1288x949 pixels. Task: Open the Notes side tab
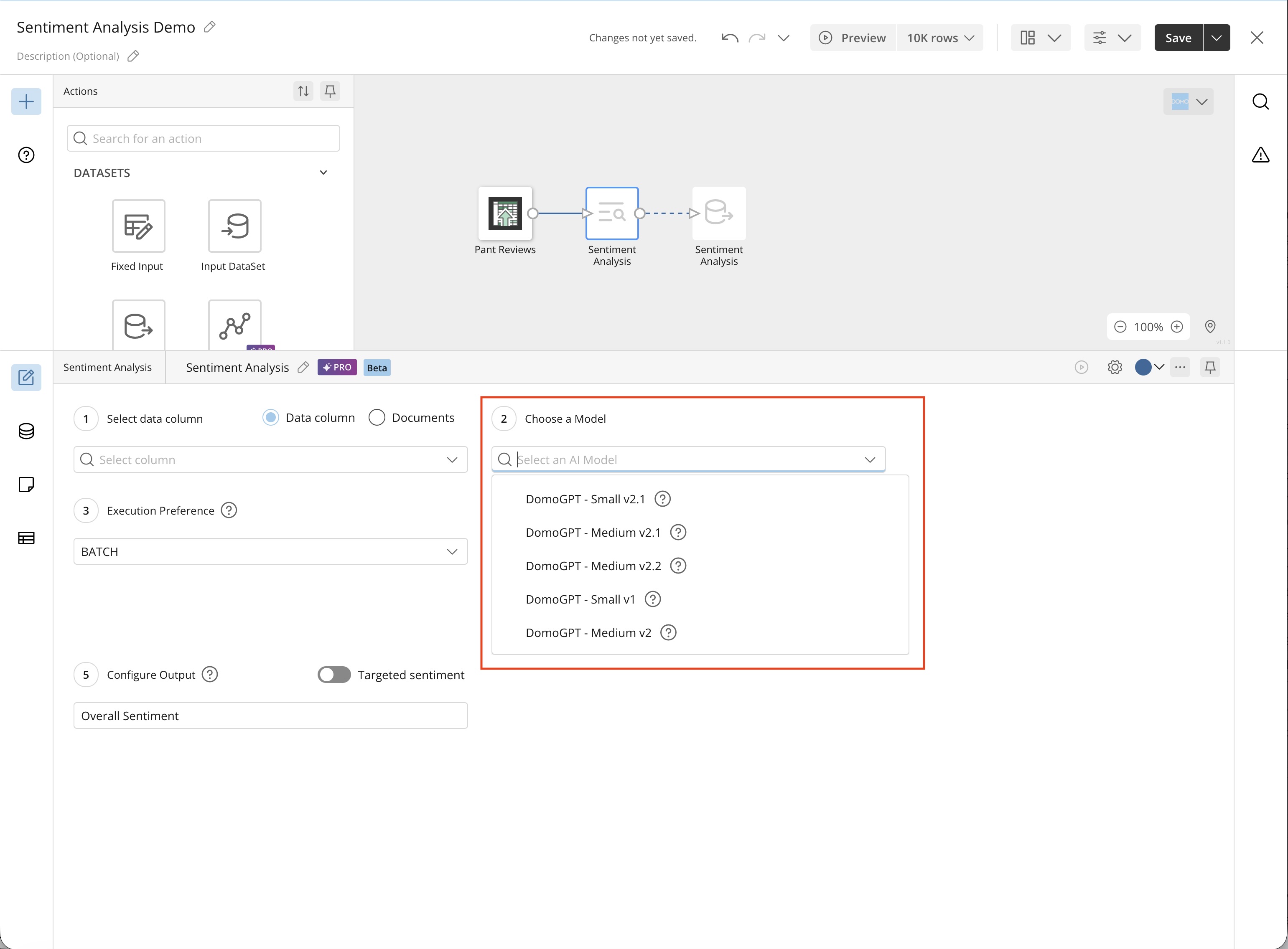tap(26, 484)
